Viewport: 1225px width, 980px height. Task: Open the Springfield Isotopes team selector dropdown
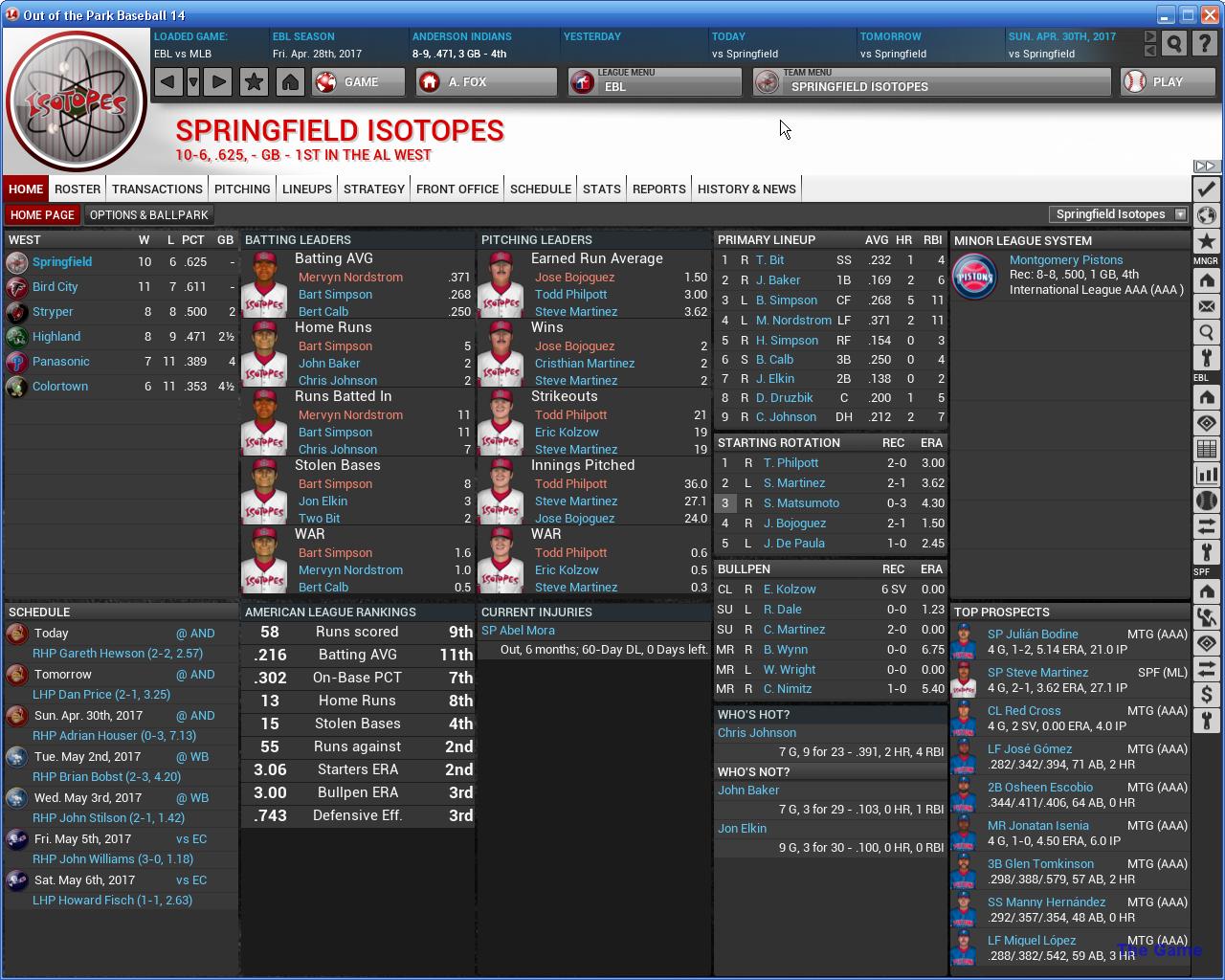tap(1119, 214)
